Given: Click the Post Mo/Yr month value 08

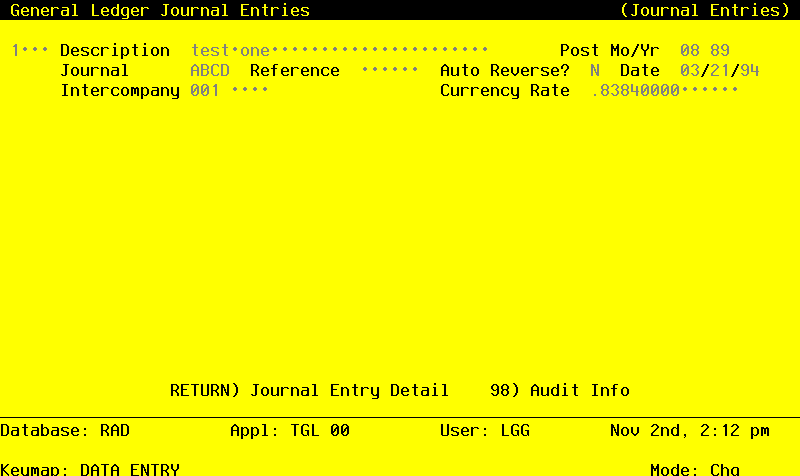Looking at the screenshot, I should 690,51.
